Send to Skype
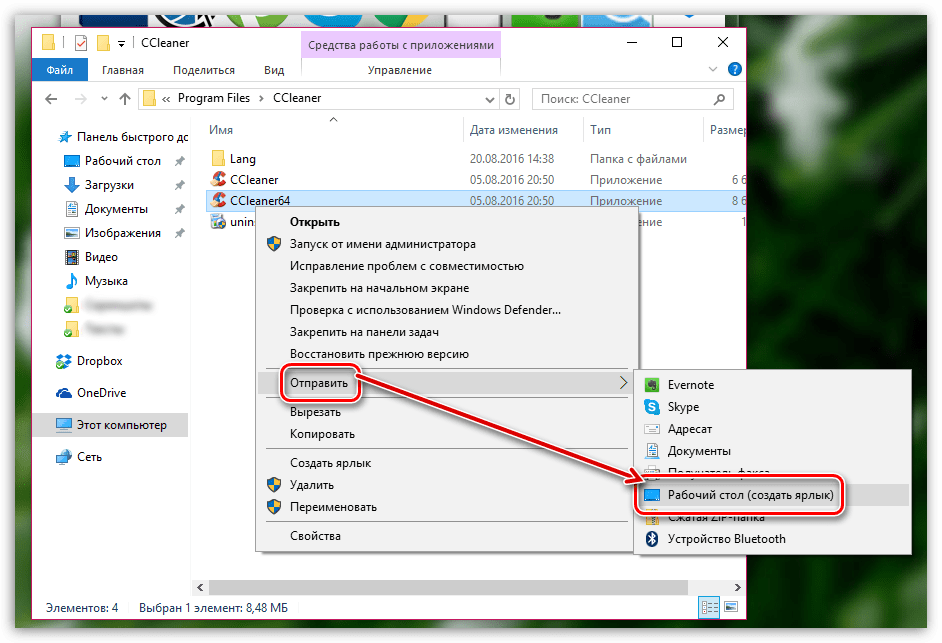Viewport: 942px width, 643px height. [x=683, y=407]
